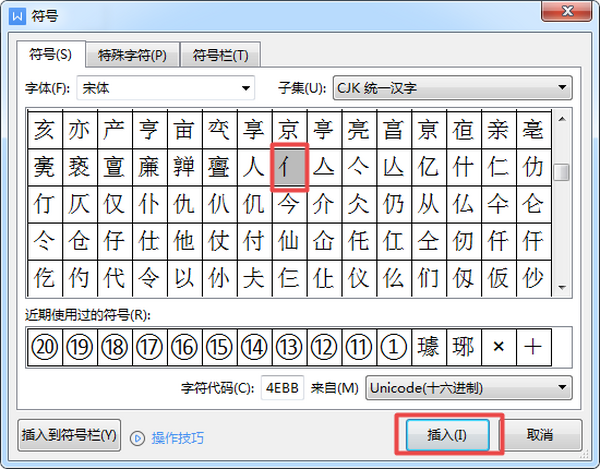The height and width of the screenshot is (469, 600).
Task: Pick recently used symbol ⑮
Action: point(219,347)
